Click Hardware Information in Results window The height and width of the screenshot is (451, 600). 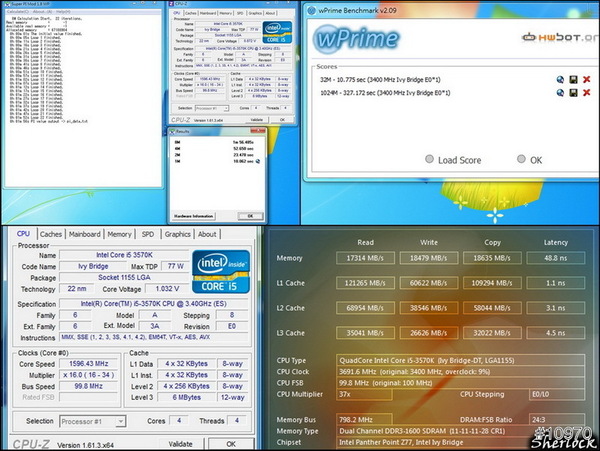point(194,214)
